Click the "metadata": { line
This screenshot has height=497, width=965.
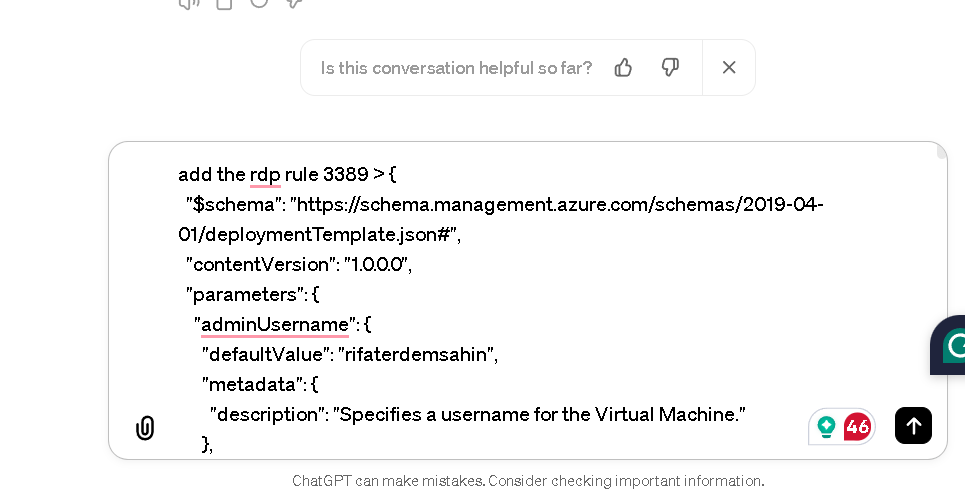[260, 384]
